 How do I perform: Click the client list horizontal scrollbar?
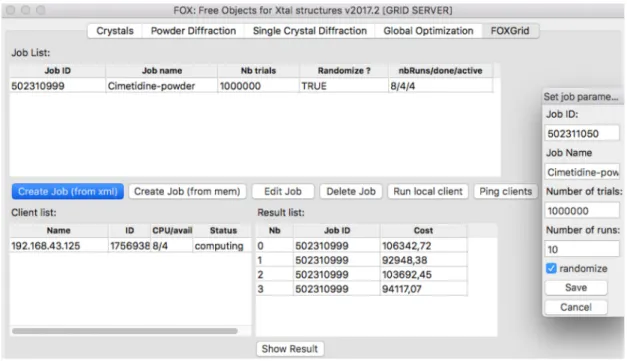125,331
